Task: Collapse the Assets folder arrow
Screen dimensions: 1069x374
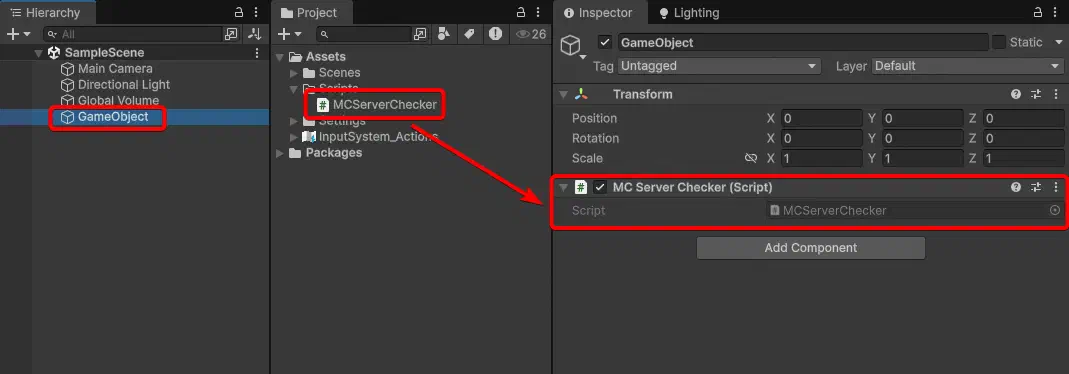Action: point(280,57)
